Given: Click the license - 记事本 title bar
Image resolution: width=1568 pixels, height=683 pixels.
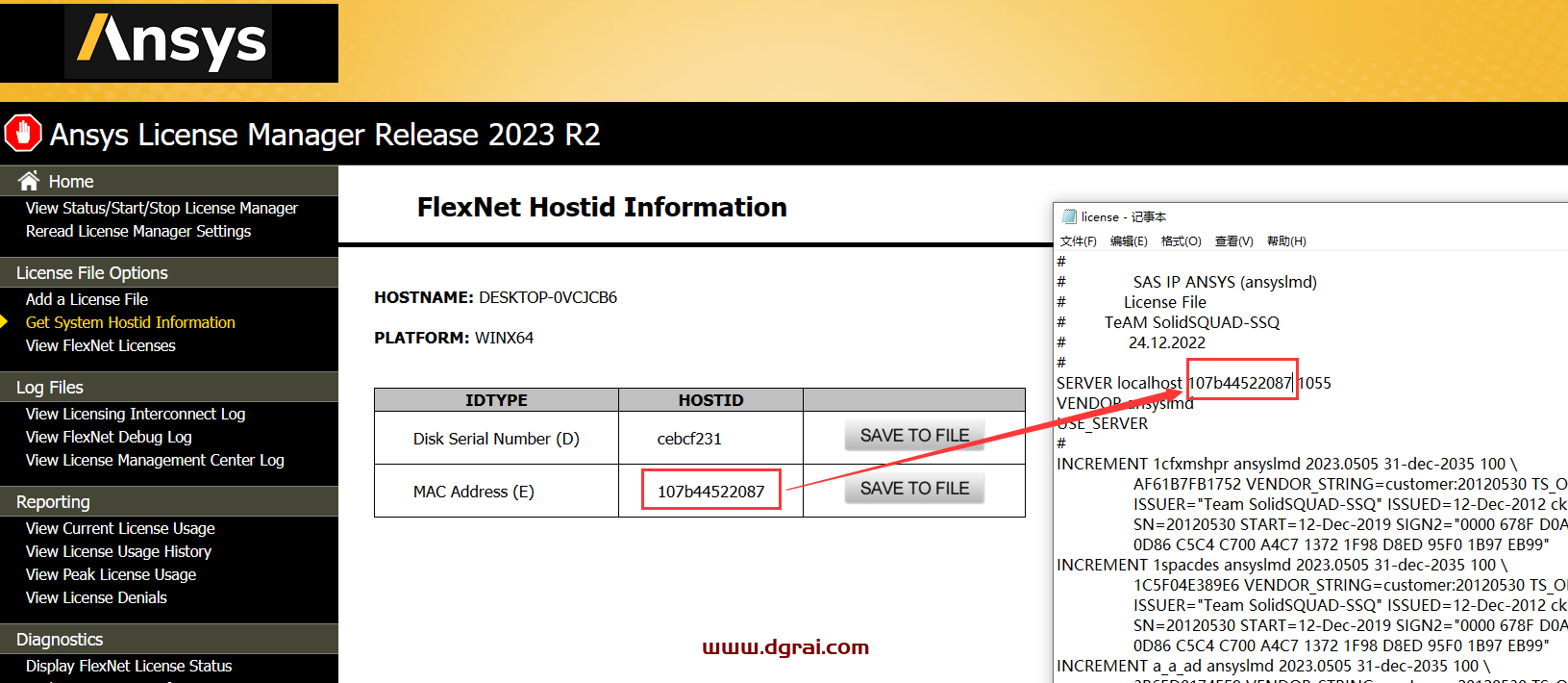Looking at the screenshot, I should tap(1311, 216).
